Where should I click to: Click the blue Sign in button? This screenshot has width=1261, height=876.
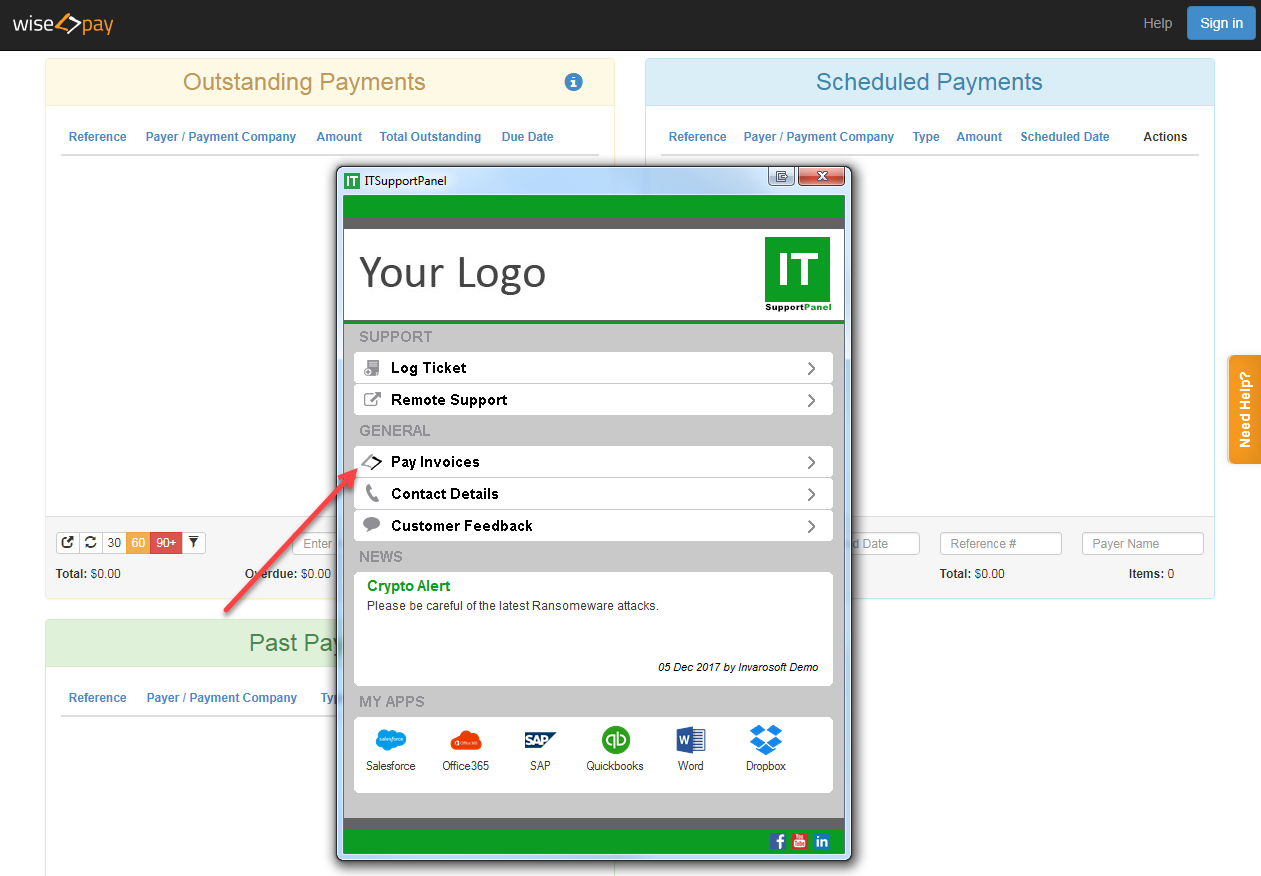coord(1220,23)
